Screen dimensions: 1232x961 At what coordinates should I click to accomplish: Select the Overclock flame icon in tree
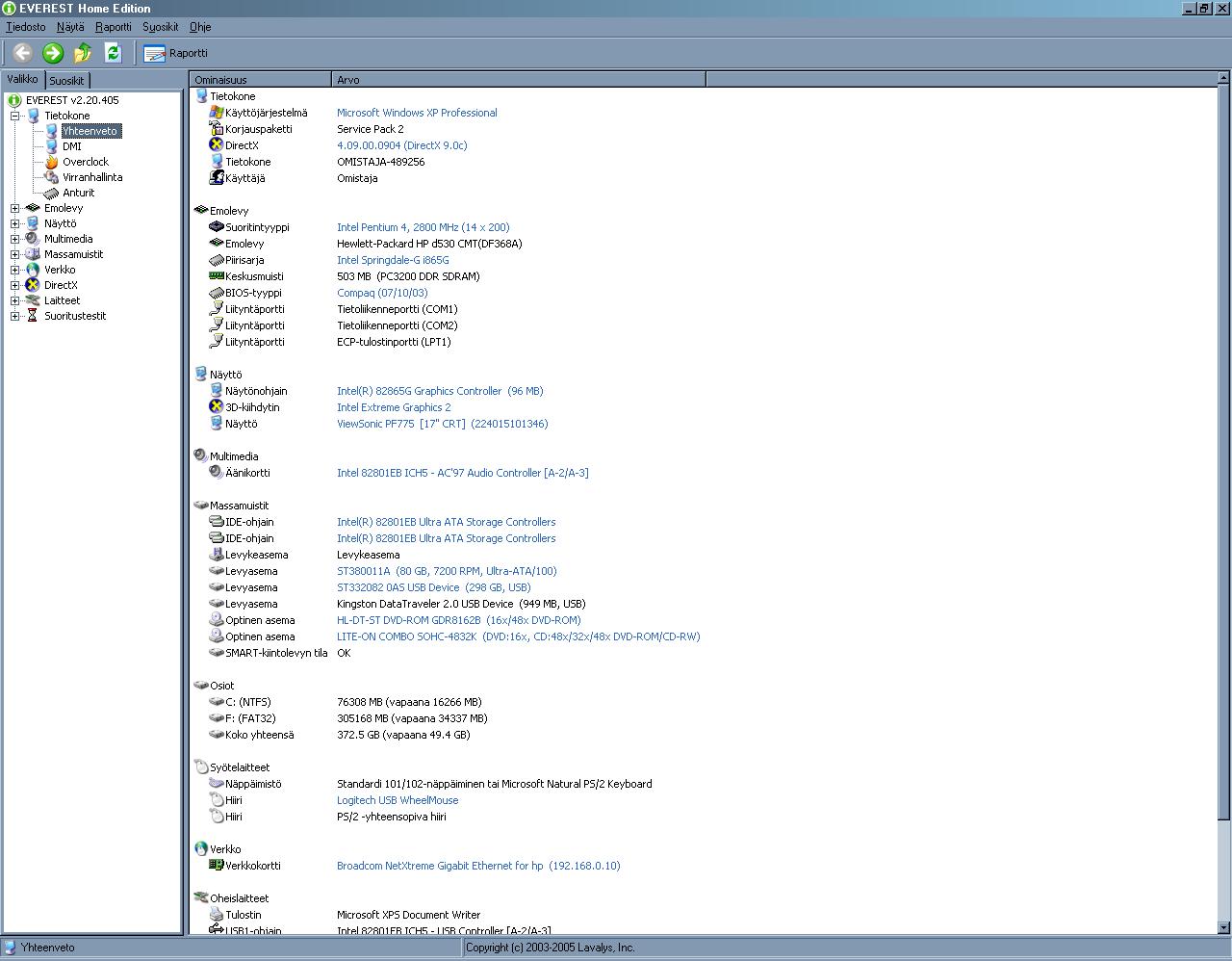52,162
